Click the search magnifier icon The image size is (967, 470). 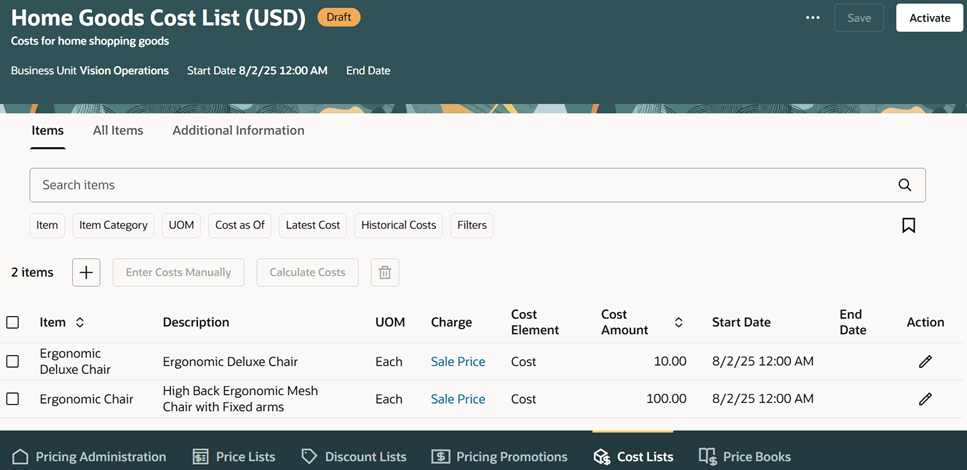[x=904, y=185]
